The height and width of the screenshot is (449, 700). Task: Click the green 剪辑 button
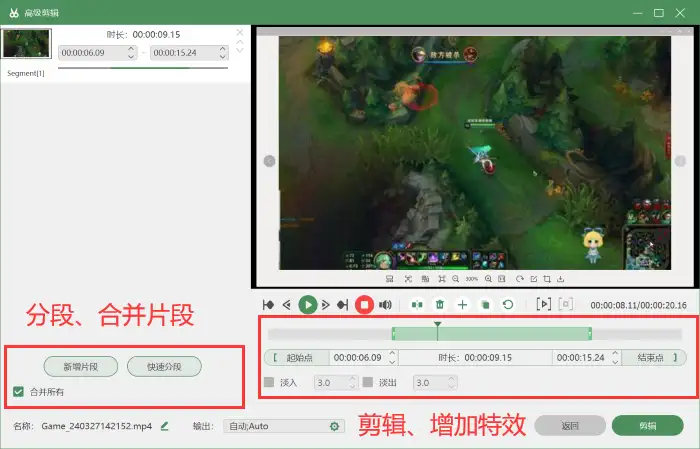(647, 426)
